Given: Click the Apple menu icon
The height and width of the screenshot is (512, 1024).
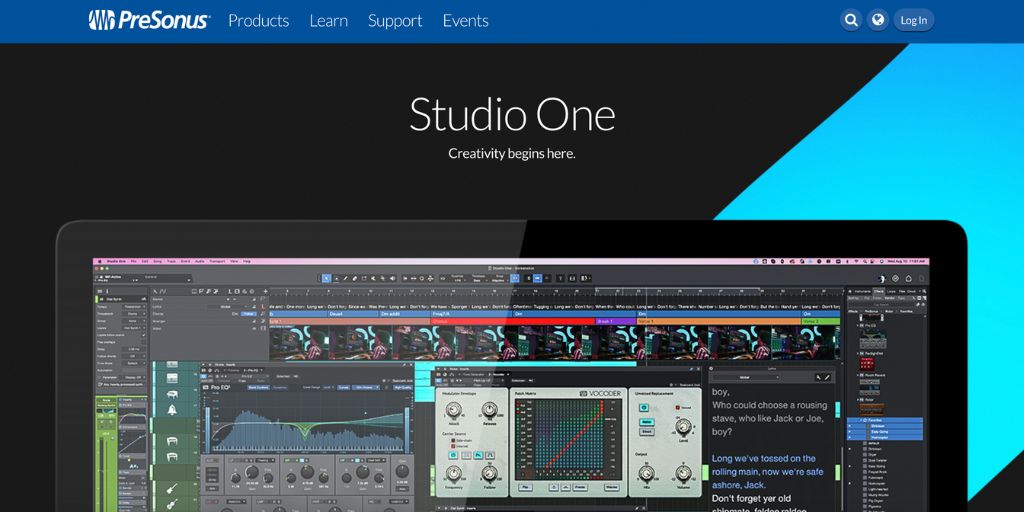Looking at the screenshot, I should coord(99,261).
